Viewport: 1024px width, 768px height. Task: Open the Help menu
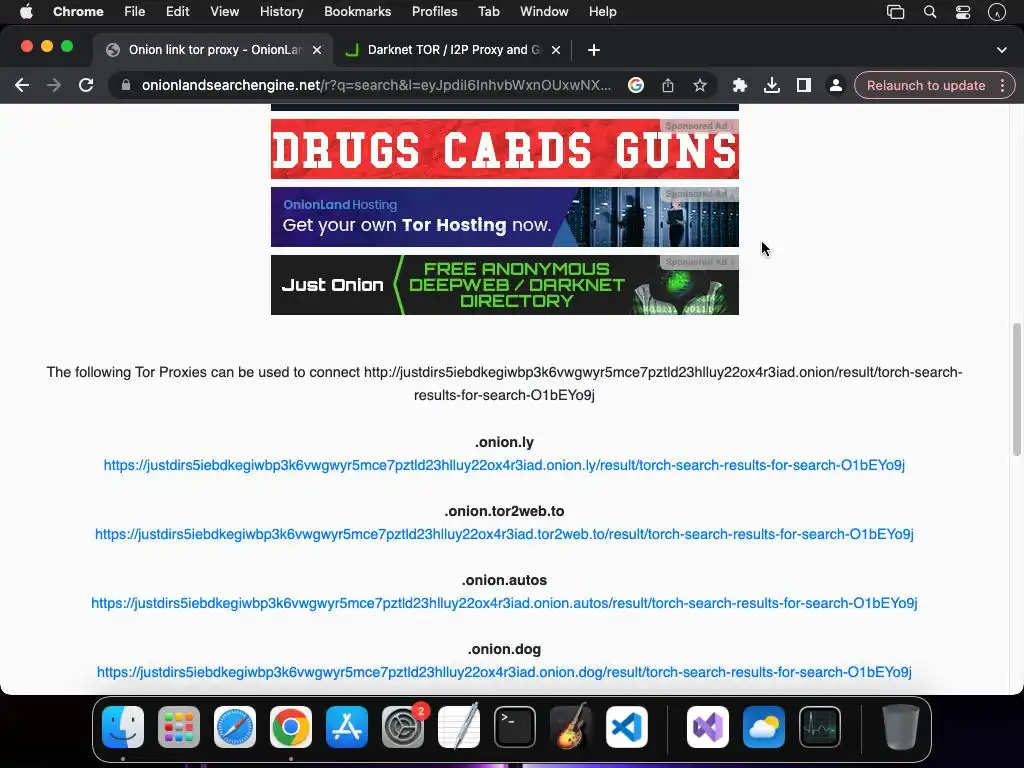tap(602, 12)
